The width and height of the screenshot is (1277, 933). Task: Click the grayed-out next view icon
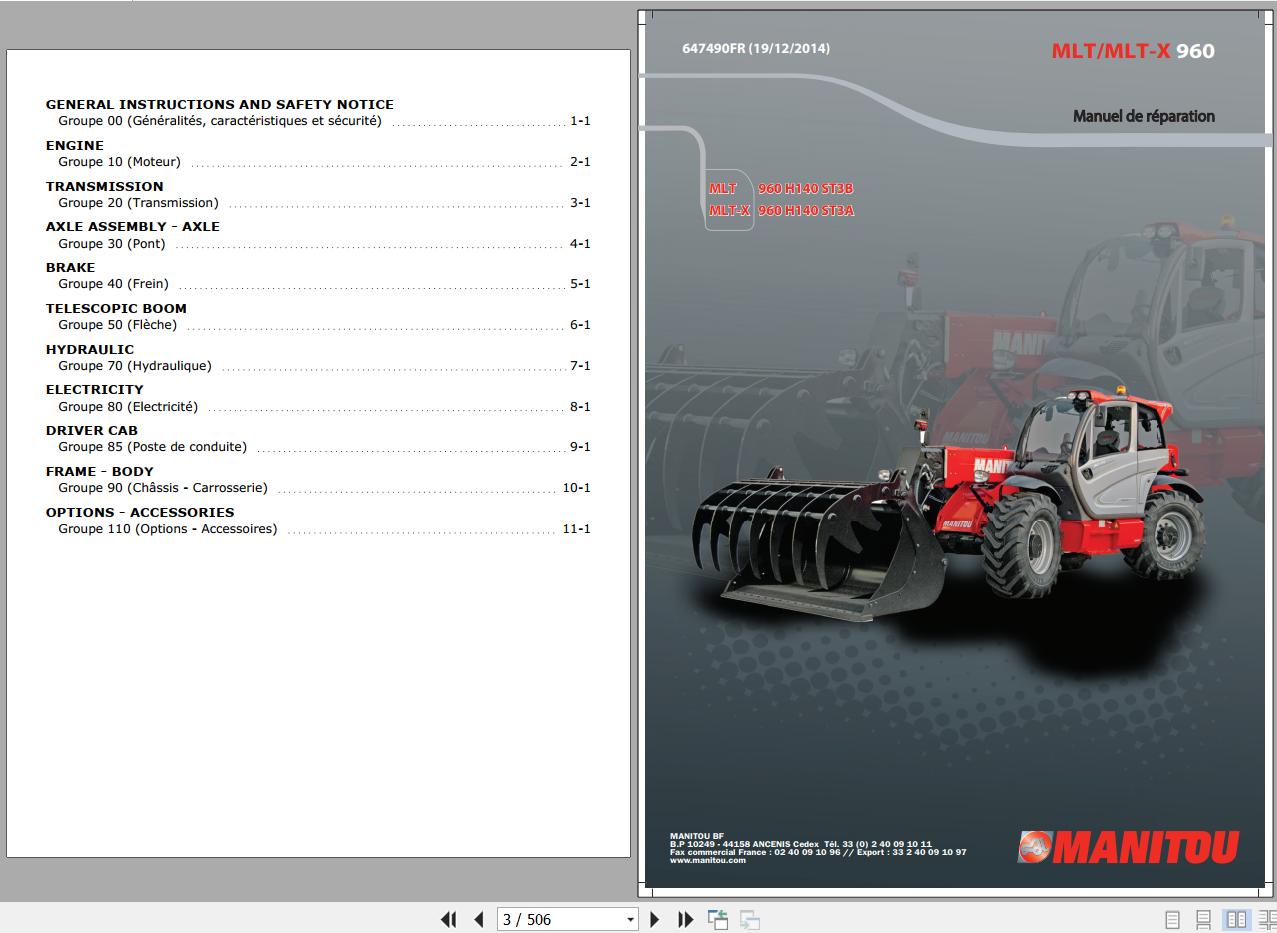pos(749,919)
